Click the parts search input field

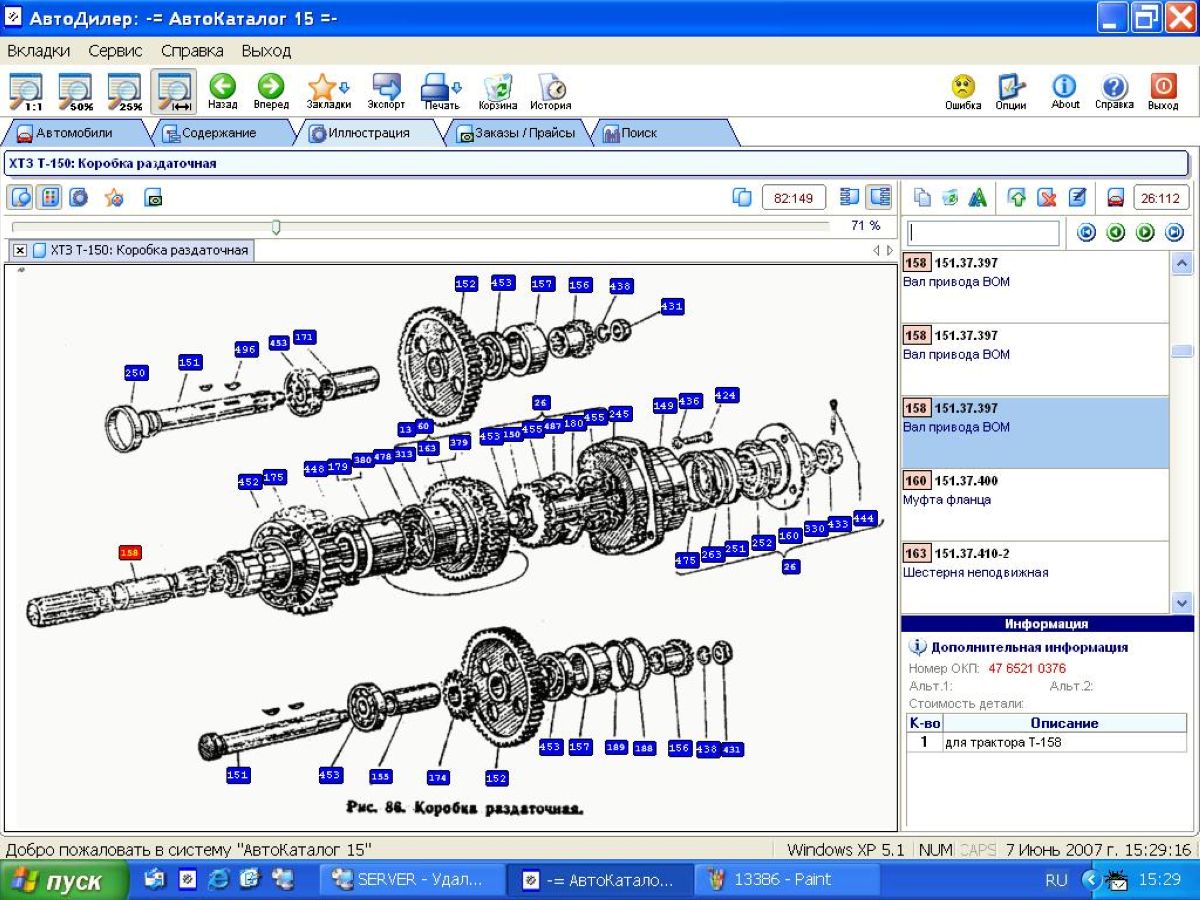click(983, 233)
